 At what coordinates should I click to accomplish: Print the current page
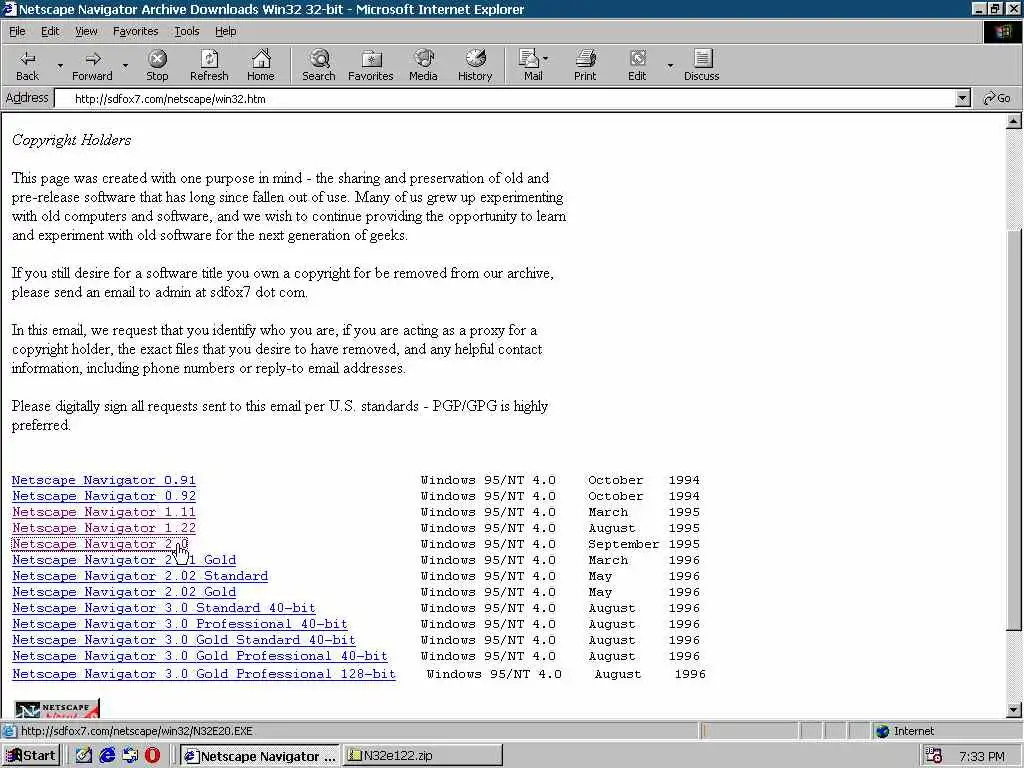tap(585, 65)
